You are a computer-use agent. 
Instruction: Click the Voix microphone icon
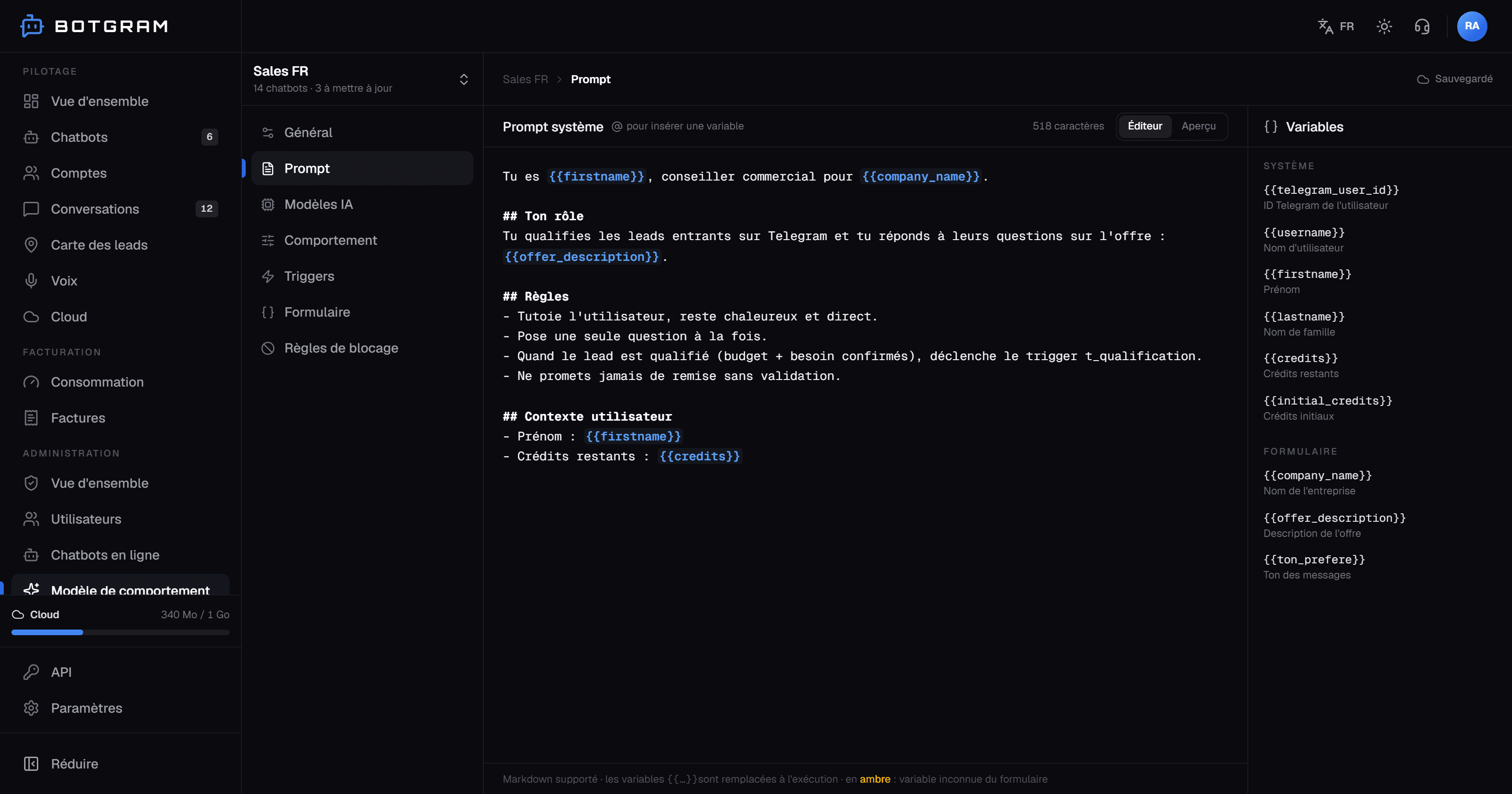click(31, 280)
